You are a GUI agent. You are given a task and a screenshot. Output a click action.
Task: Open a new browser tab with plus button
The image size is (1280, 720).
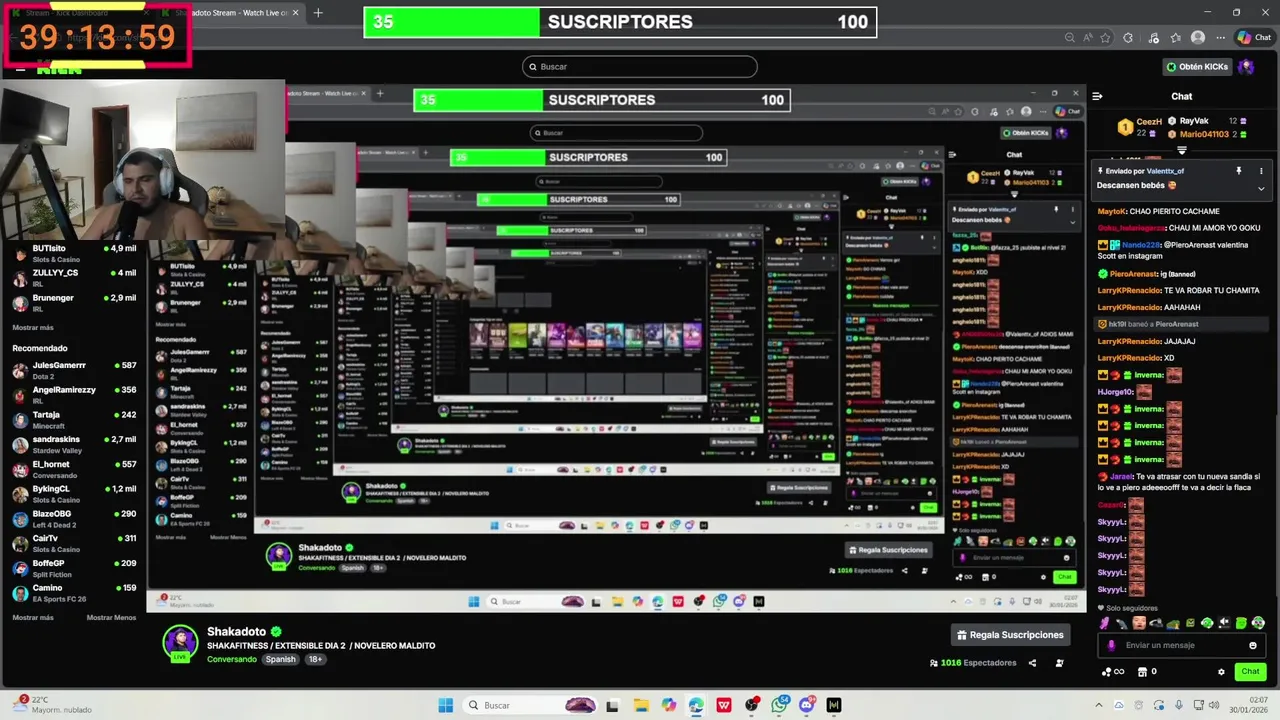coord(318,13)
